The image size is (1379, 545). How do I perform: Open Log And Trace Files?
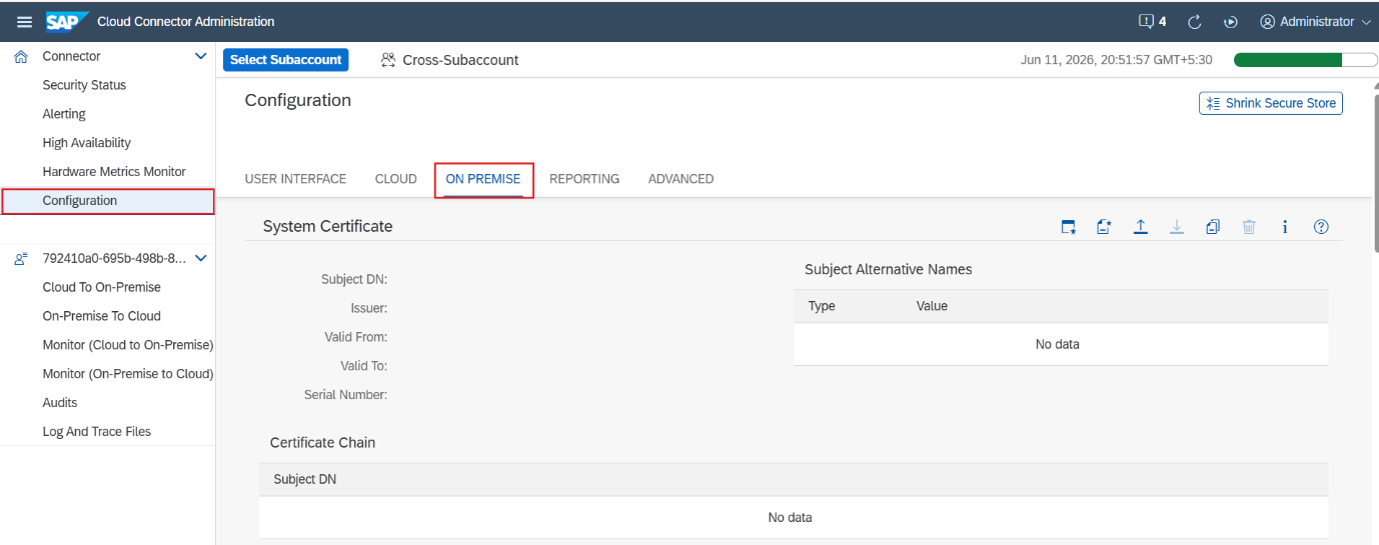pyautogui.click(x=97, y=432)
